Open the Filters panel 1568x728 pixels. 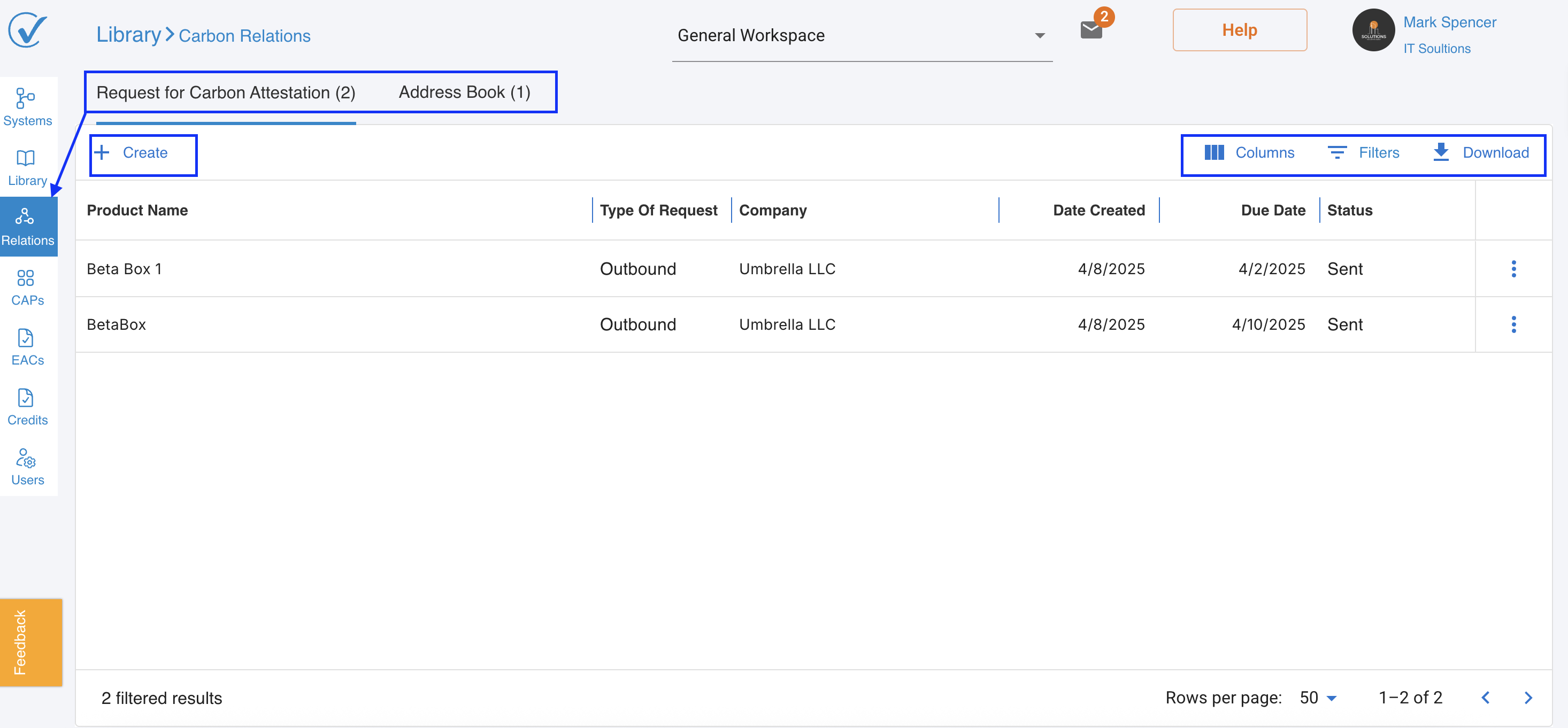pyautogui.click(x=1364, y=153)
